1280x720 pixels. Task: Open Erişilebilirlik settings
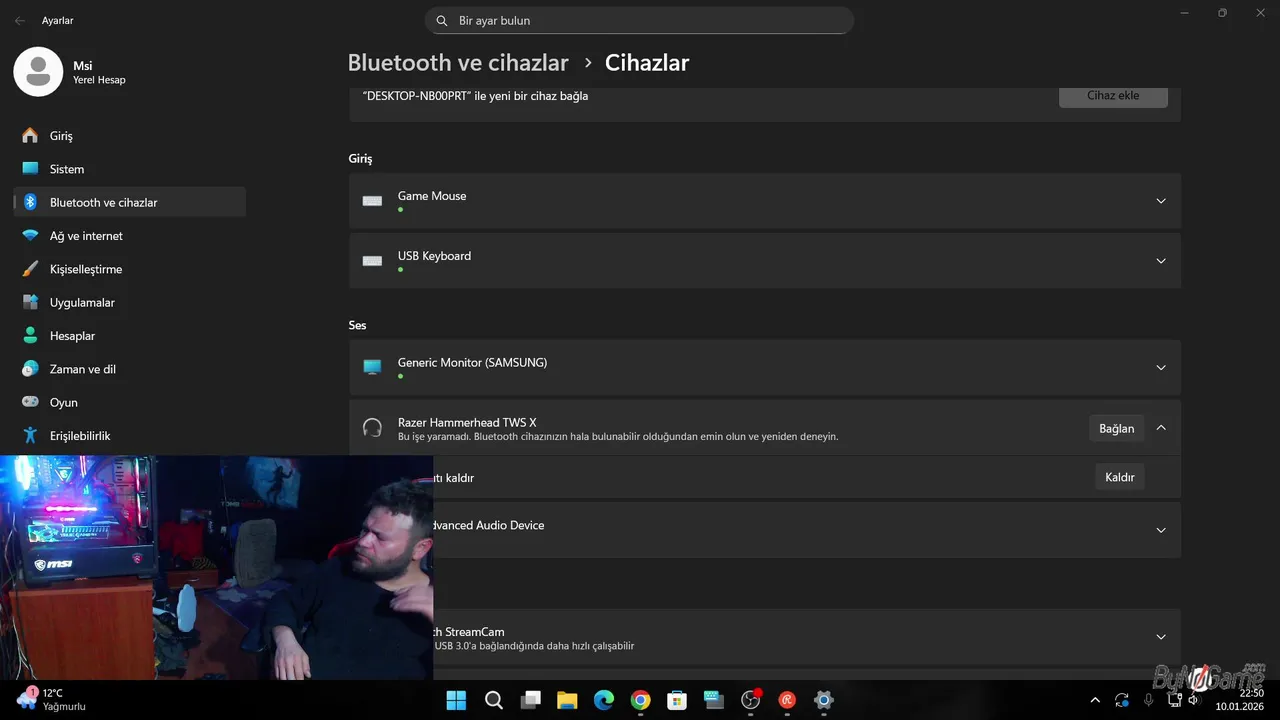point(130,436)
